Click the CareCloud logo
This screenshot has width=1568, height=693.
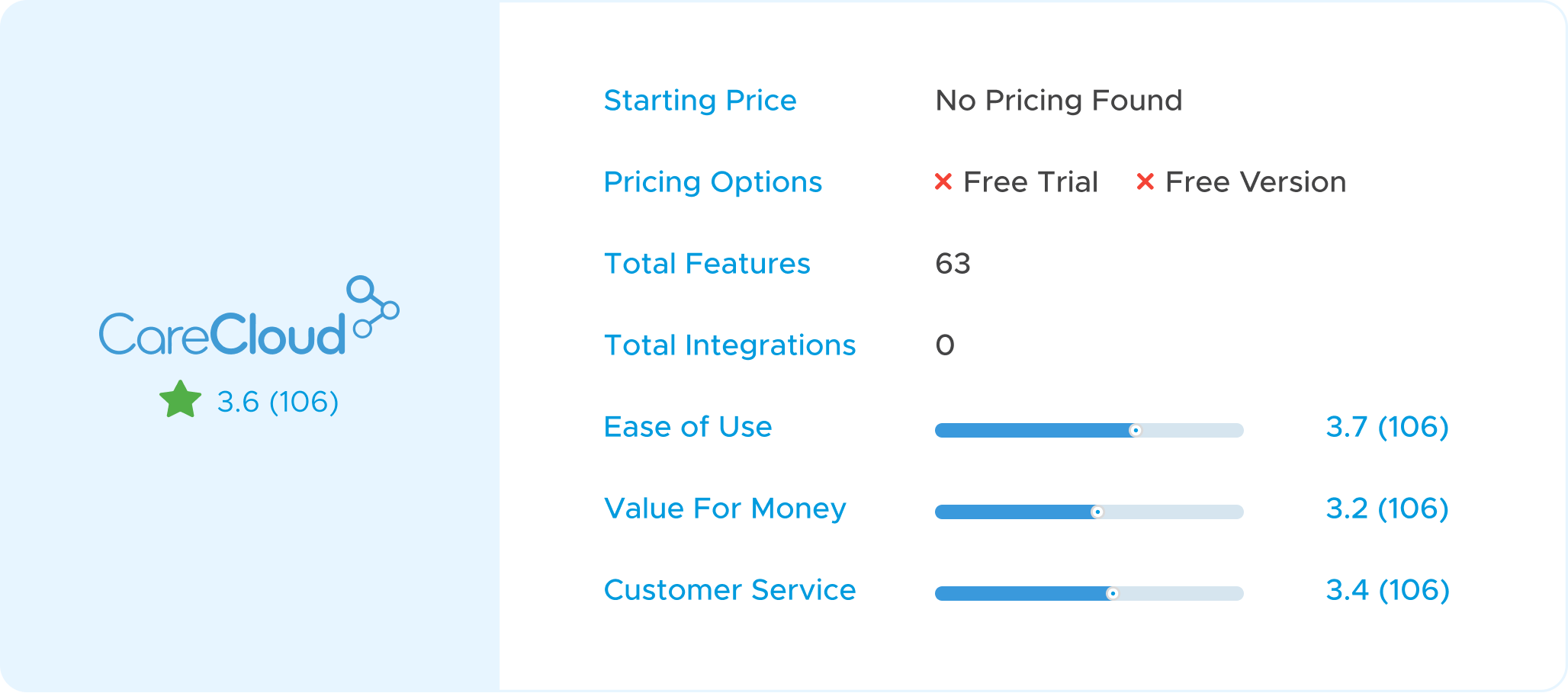(x=249, y=316)
